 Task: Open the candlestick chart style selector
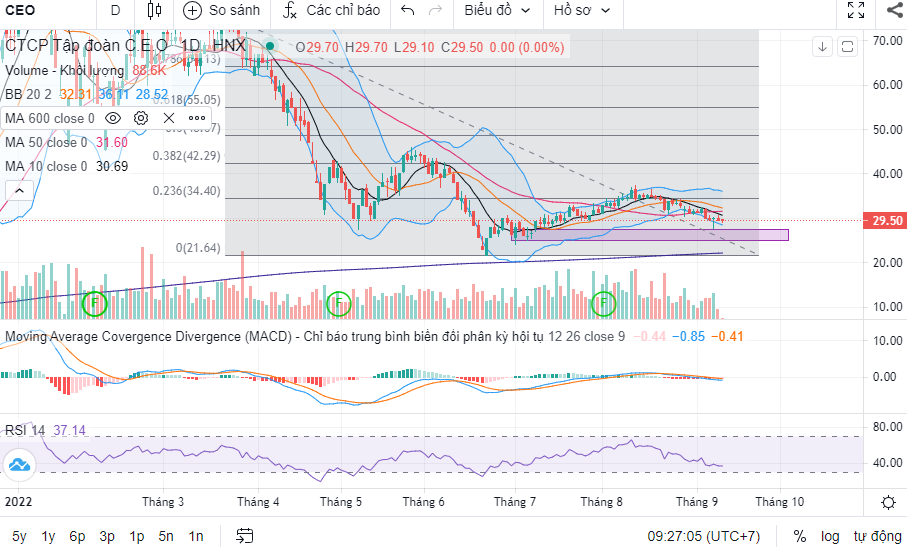(x=153, y=11)
